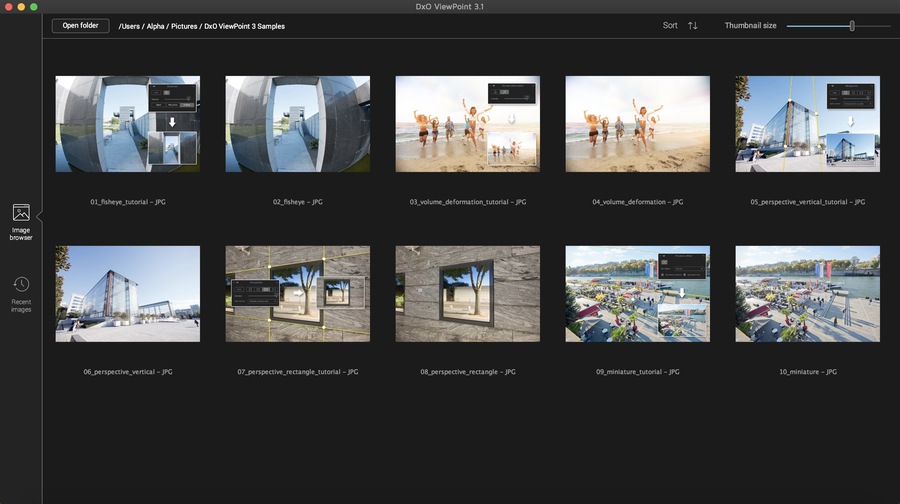Show Recent images clock icon

pos(21,284)
